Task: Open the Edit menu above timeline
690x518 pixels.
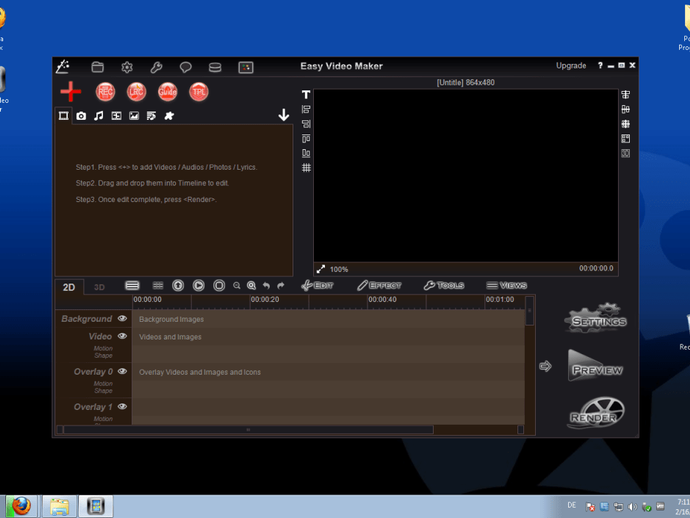Action: [x=317, y=286]
